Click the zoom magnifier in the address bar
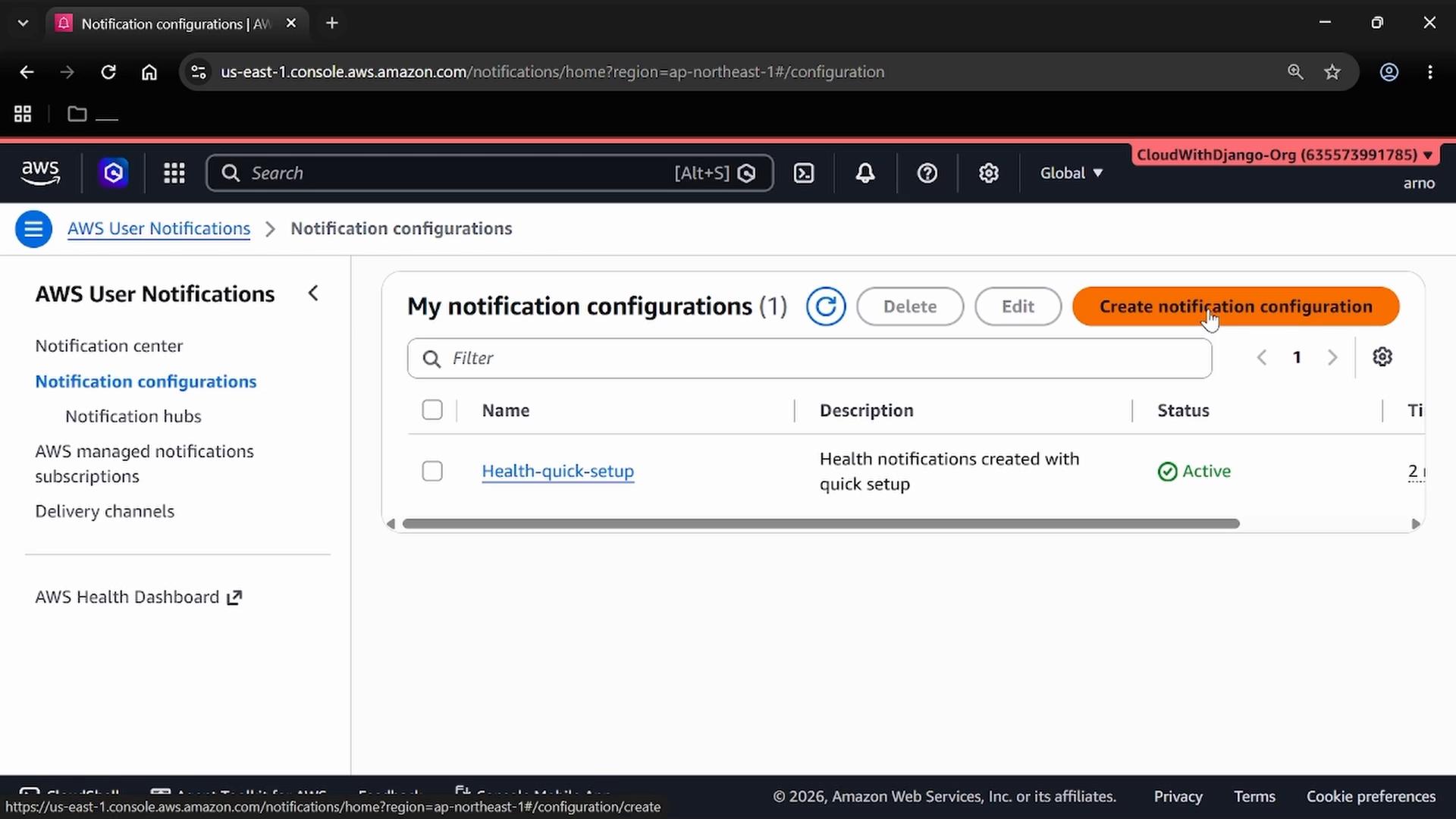The height and width of the screenshot is (819, 1456). (x=1295, y=72)
